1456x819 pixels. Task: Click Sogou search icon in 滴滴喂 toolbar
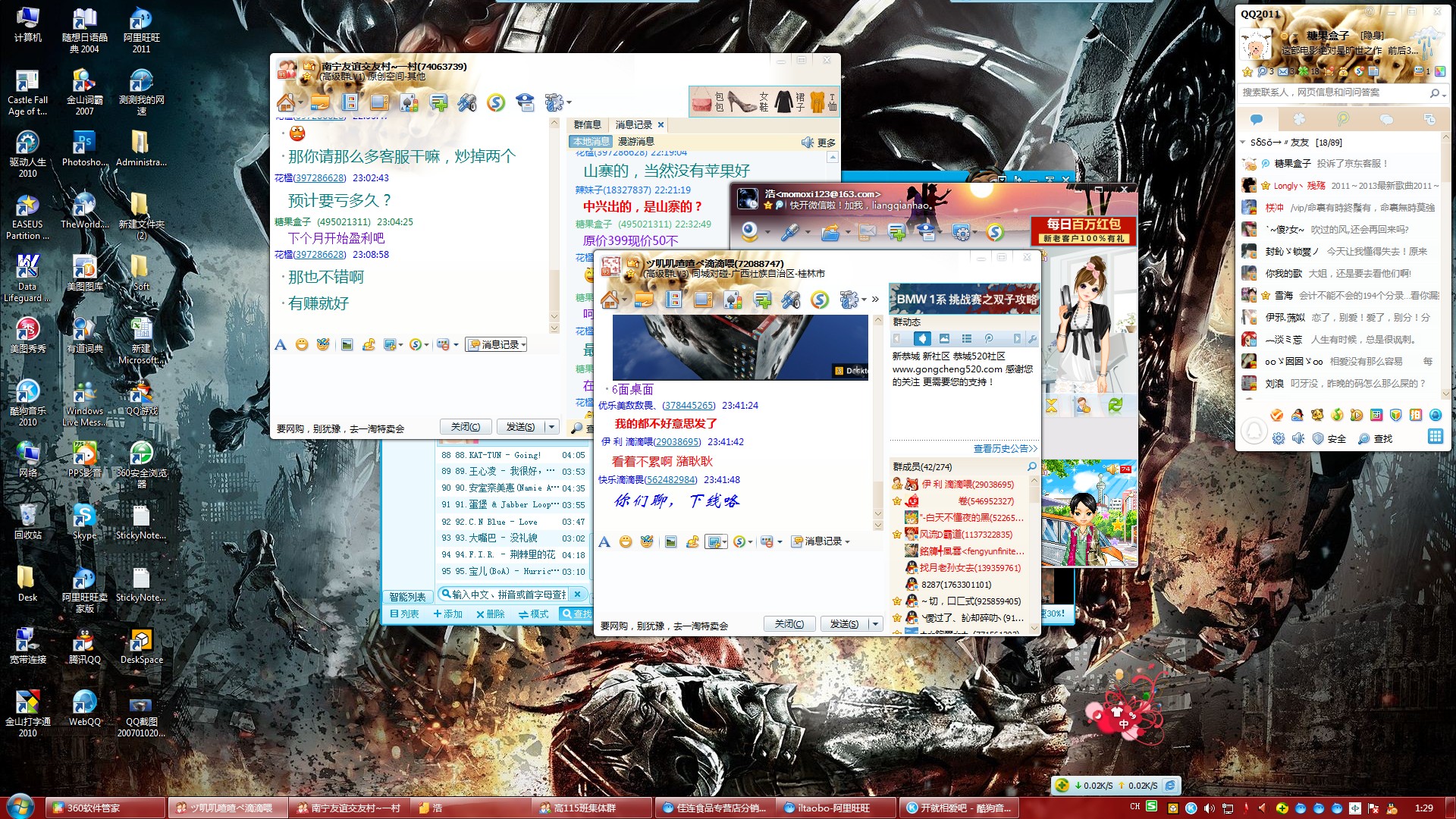pos(820,300)
